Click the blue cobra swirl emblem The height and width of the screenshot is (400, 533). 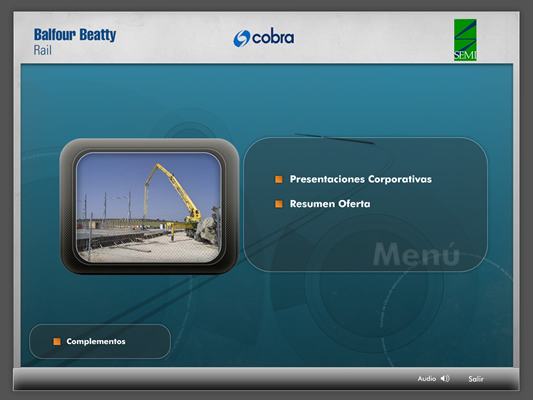241,38
